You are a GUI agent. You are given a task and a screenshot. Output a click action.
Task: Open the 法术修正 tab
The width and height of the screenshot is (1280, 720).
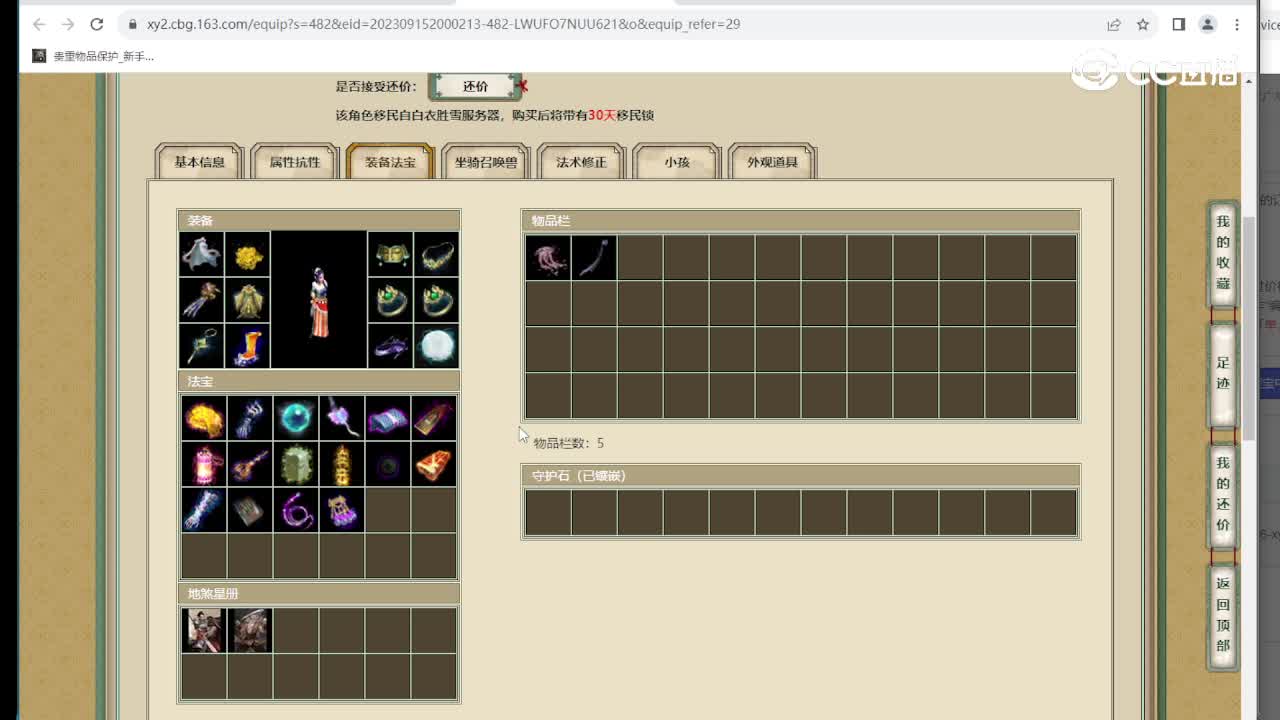(x=581, y=162)
